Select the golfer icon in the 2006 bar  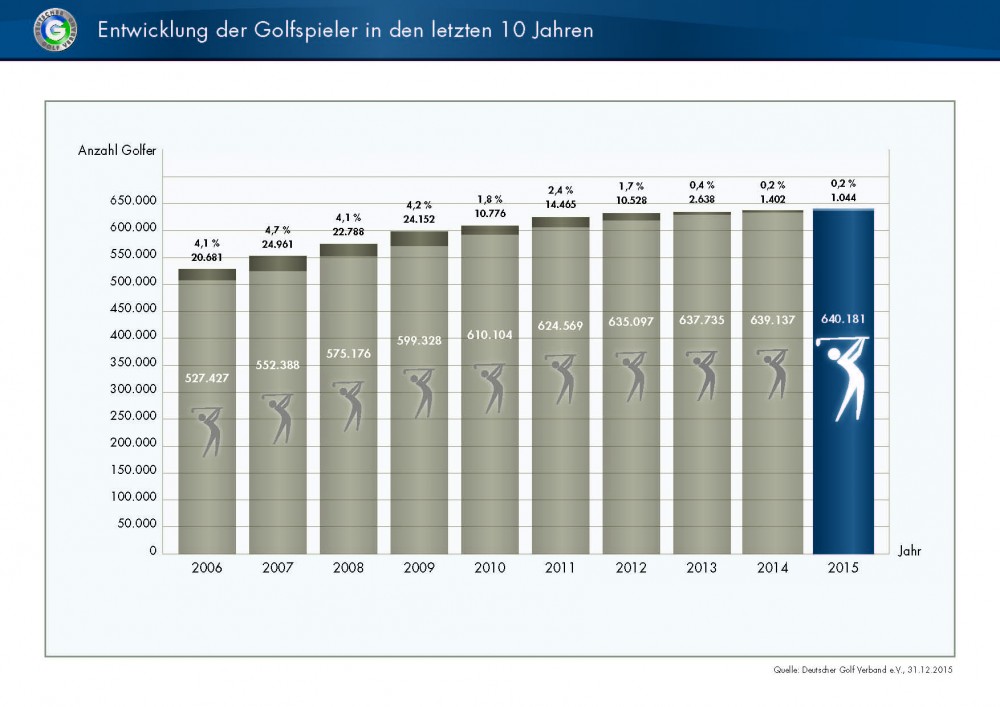point(208,431)
